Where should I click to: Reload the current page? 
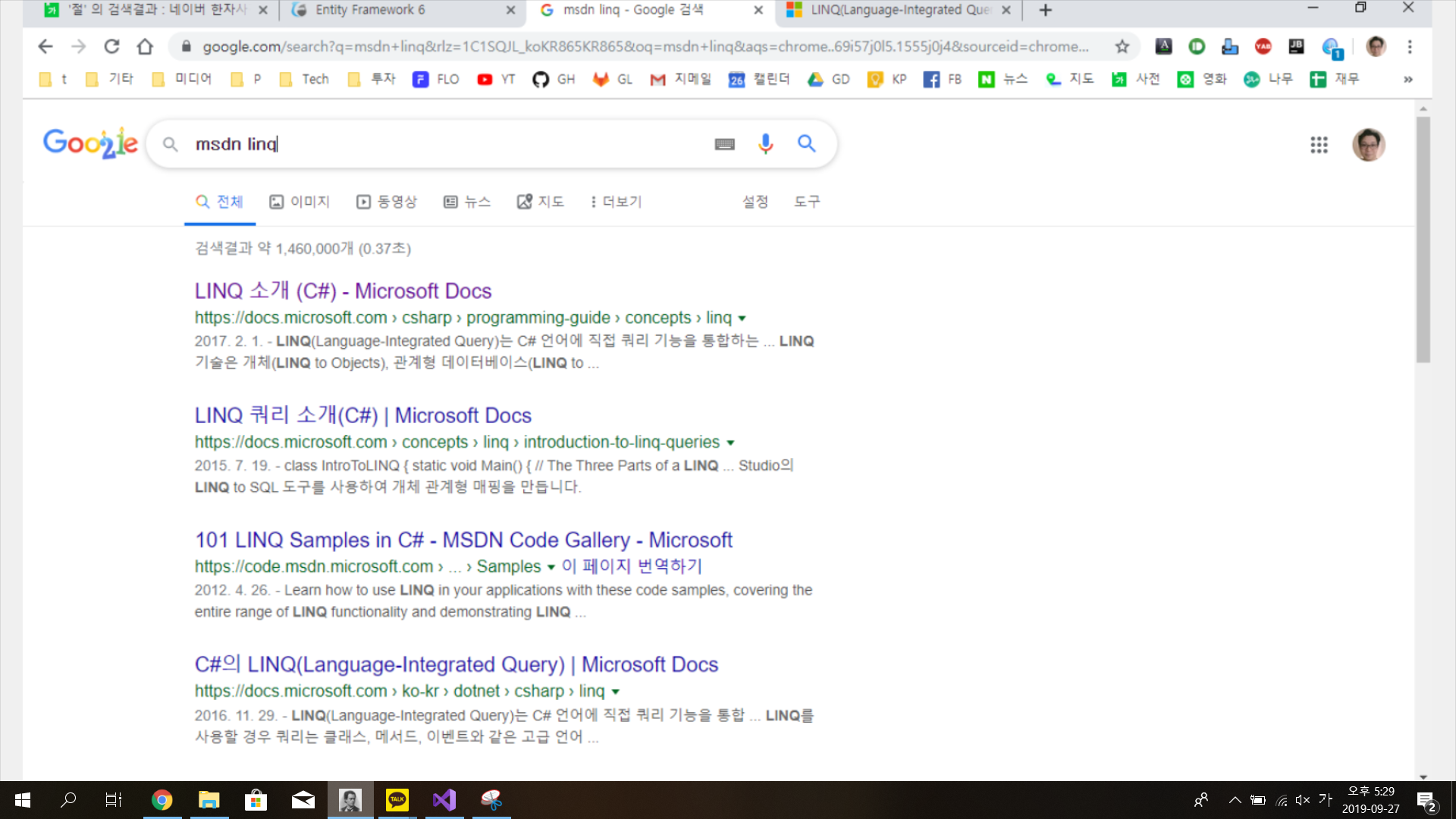coord(111,47)
